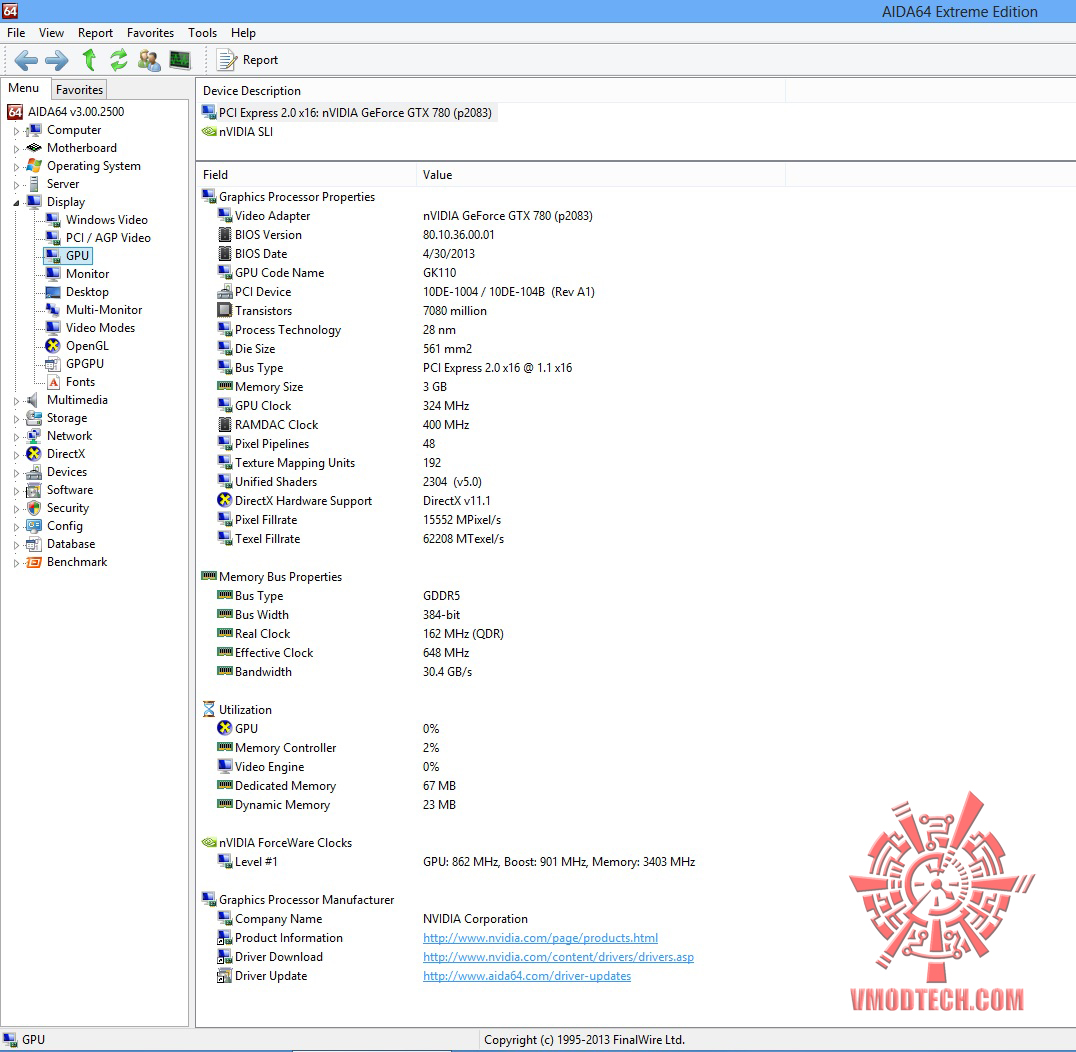1076x1052 pixels.
Task: Click the DirectX icon in tree
Action: [x=34, y=454]
